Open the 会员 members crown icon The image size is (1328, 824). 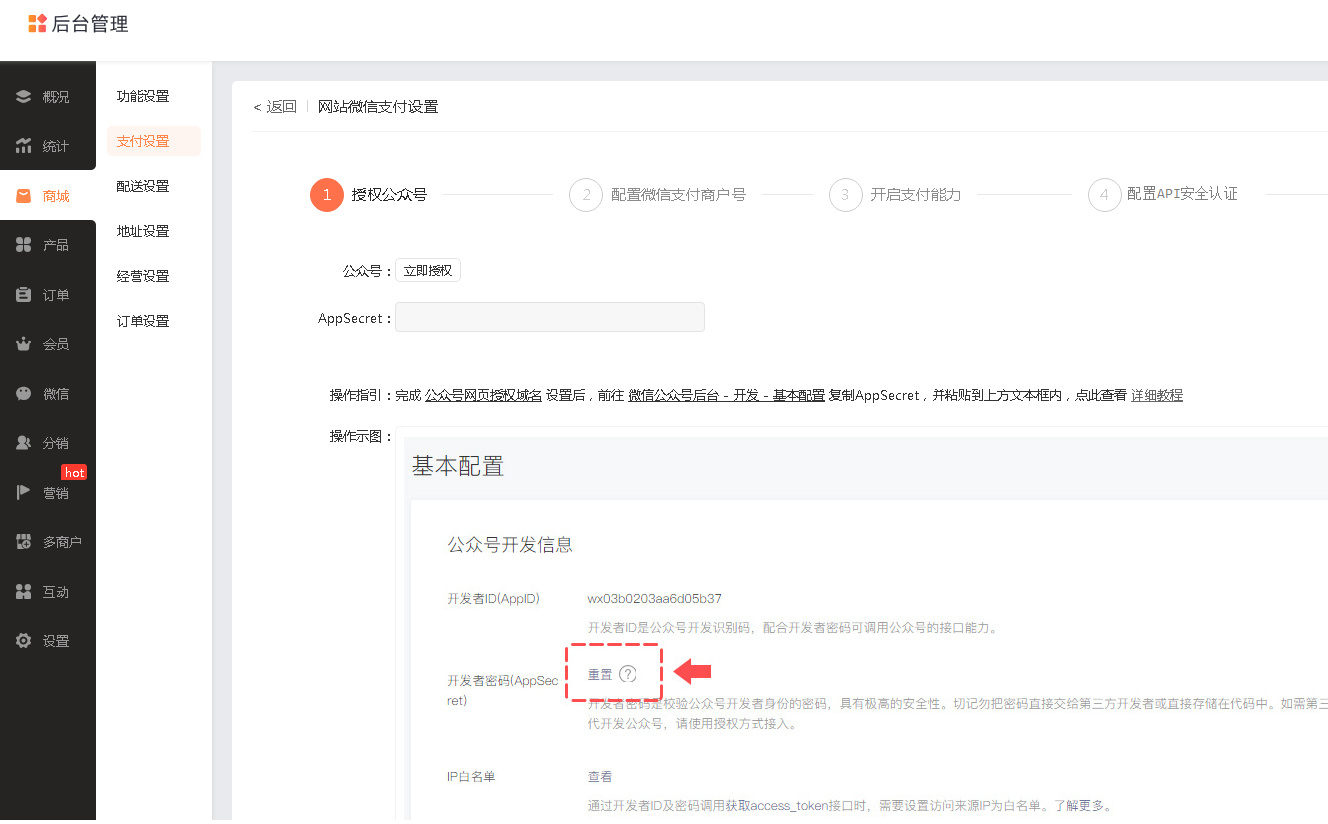click(24, 344)
